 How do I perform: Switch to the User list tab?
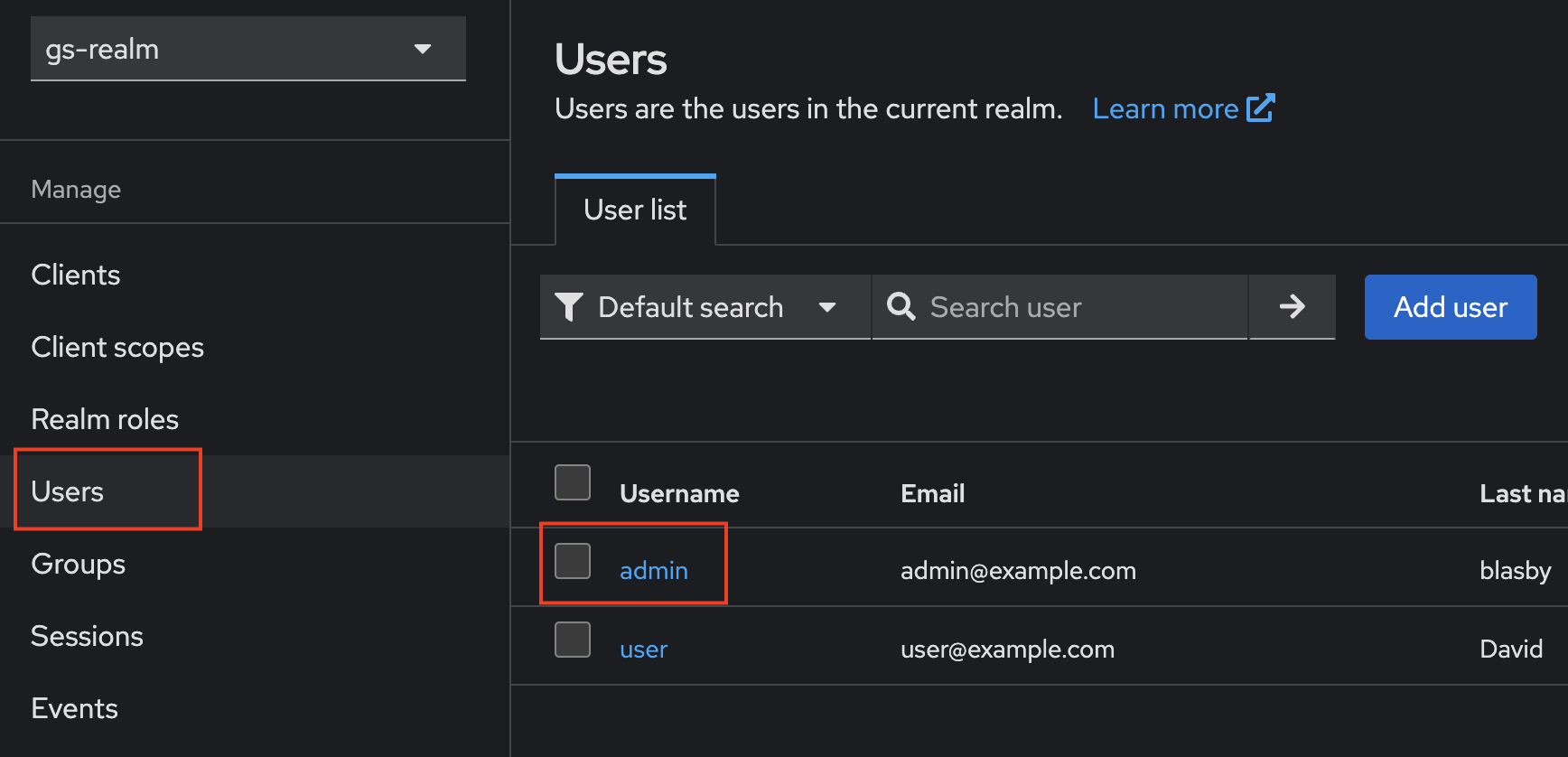635,210
